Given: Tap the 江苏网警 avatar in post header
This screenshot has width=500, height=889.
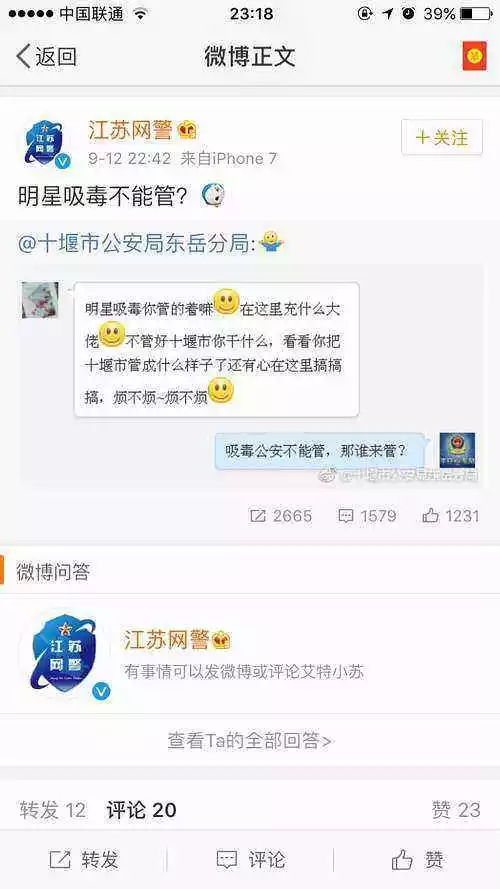Looking at the screenshot, I should 47,143.
